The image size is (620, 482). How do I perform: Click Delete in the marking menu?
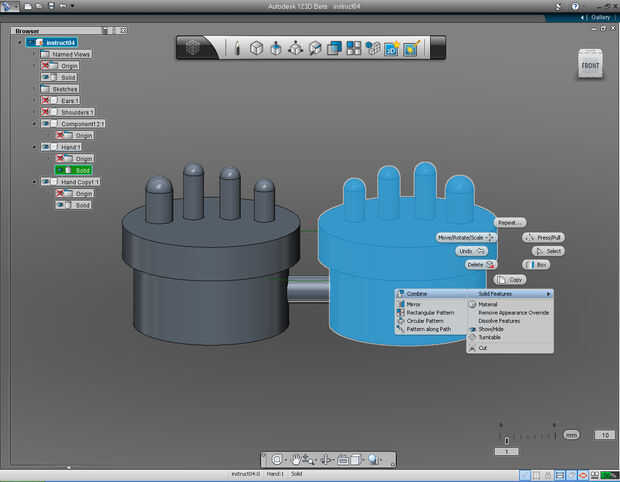pos(480,265)
